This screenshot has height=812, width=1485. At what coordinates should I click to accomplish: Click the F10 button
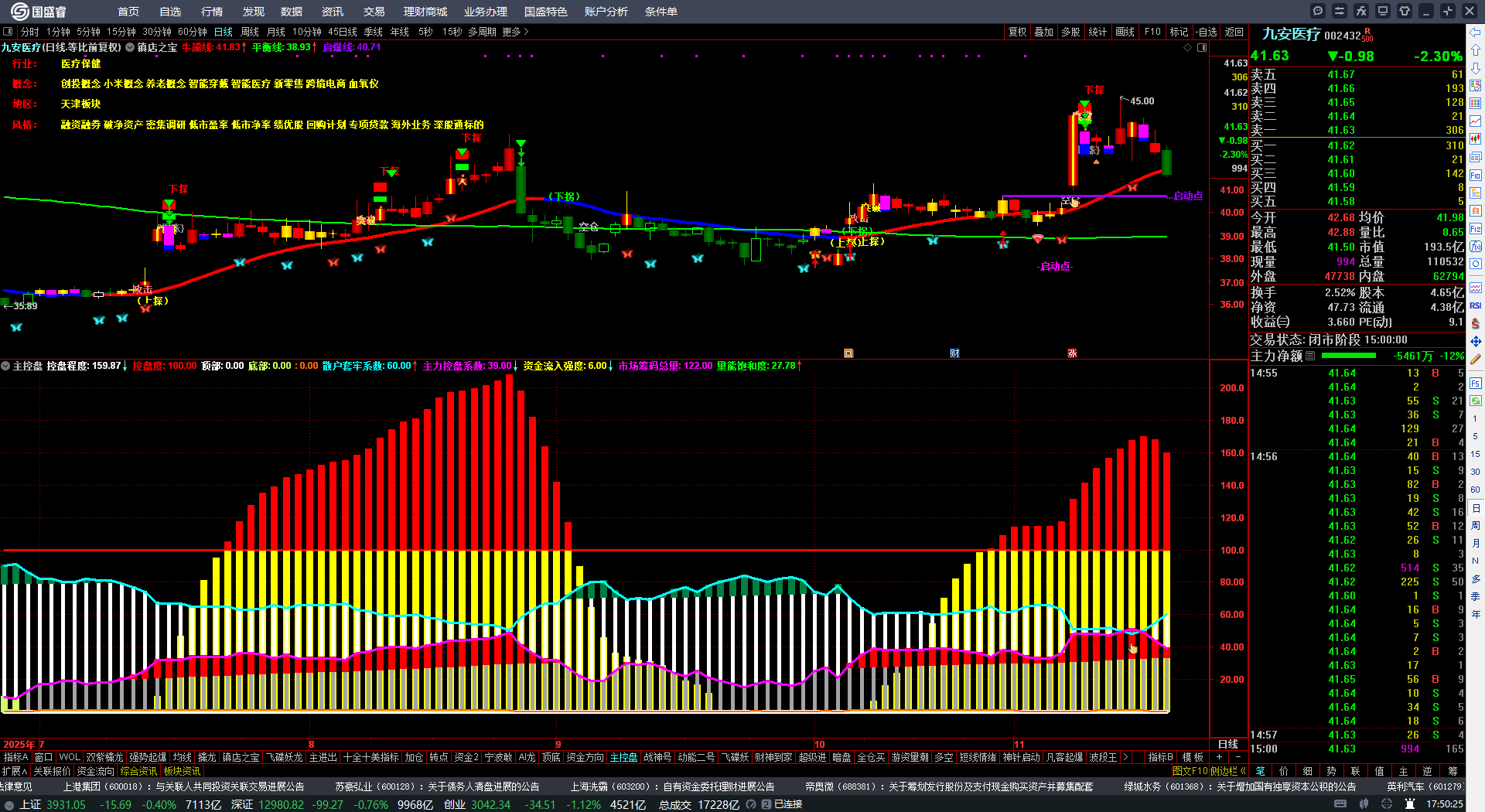point(1152,32)
